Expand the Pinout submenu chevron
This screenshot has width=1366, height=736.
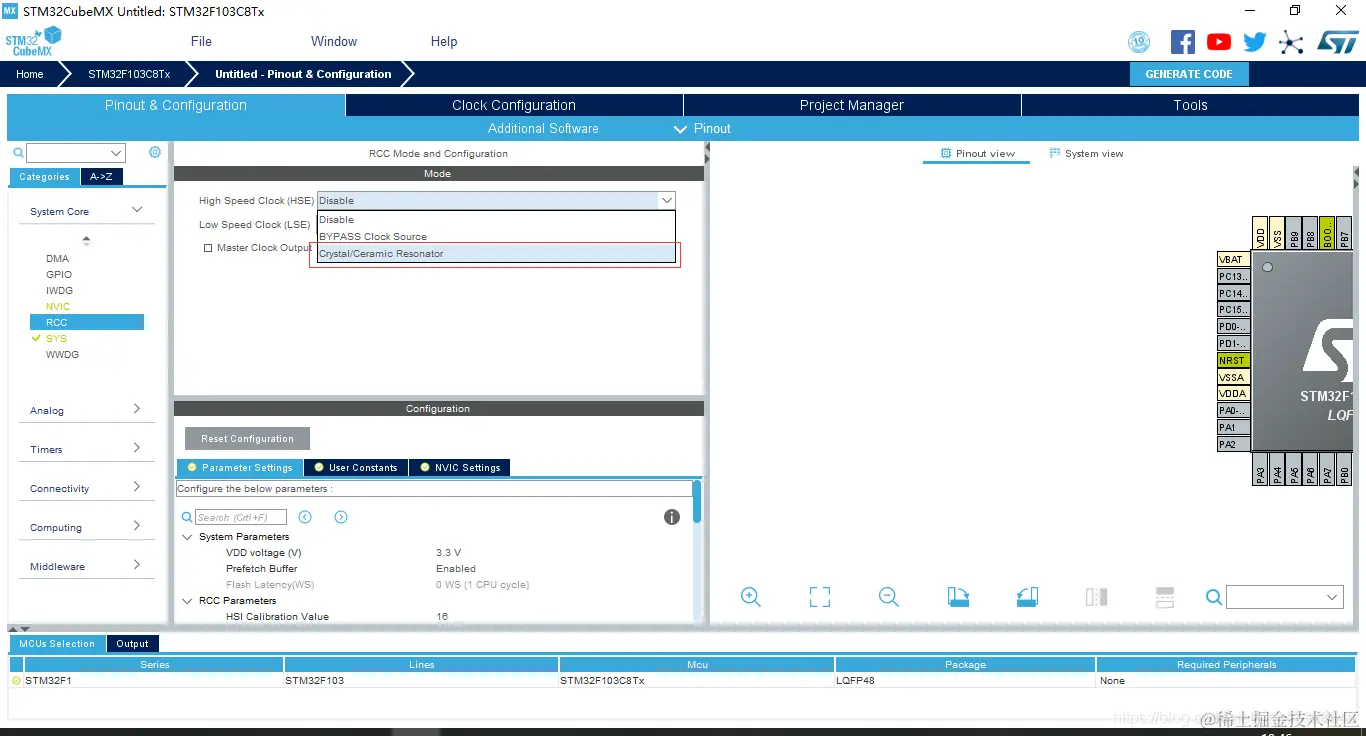pos(680,129)
